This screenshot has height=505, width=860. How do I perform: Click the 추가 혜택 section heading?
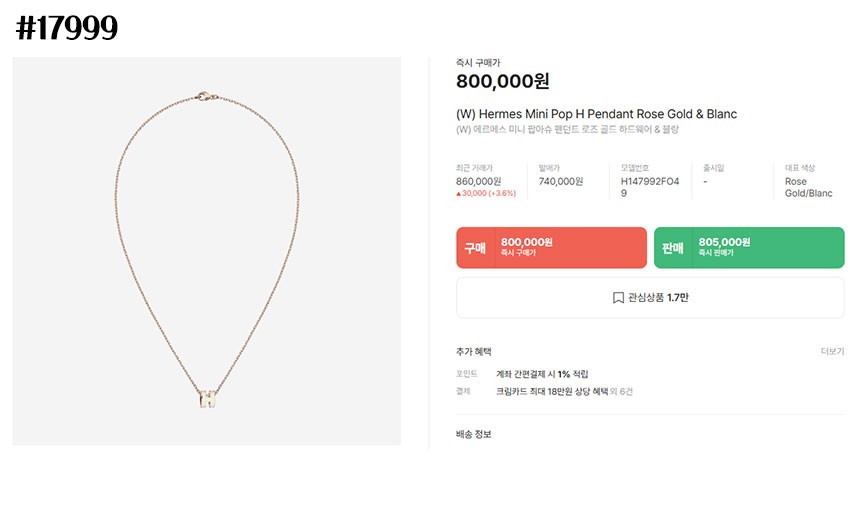click(x=474, y=352)
